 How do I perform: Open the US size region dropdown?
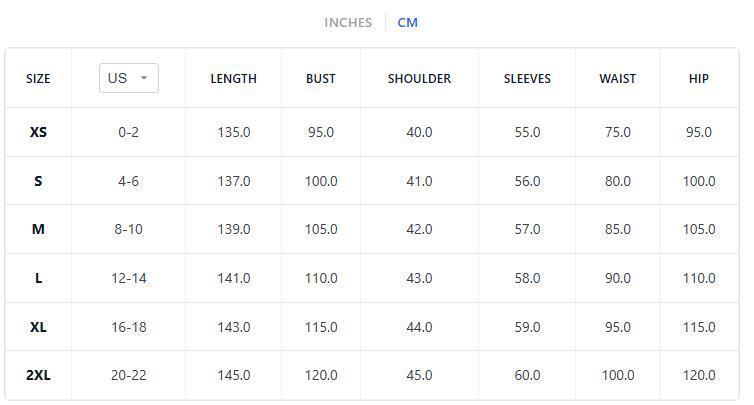click(x=128, y=78)
